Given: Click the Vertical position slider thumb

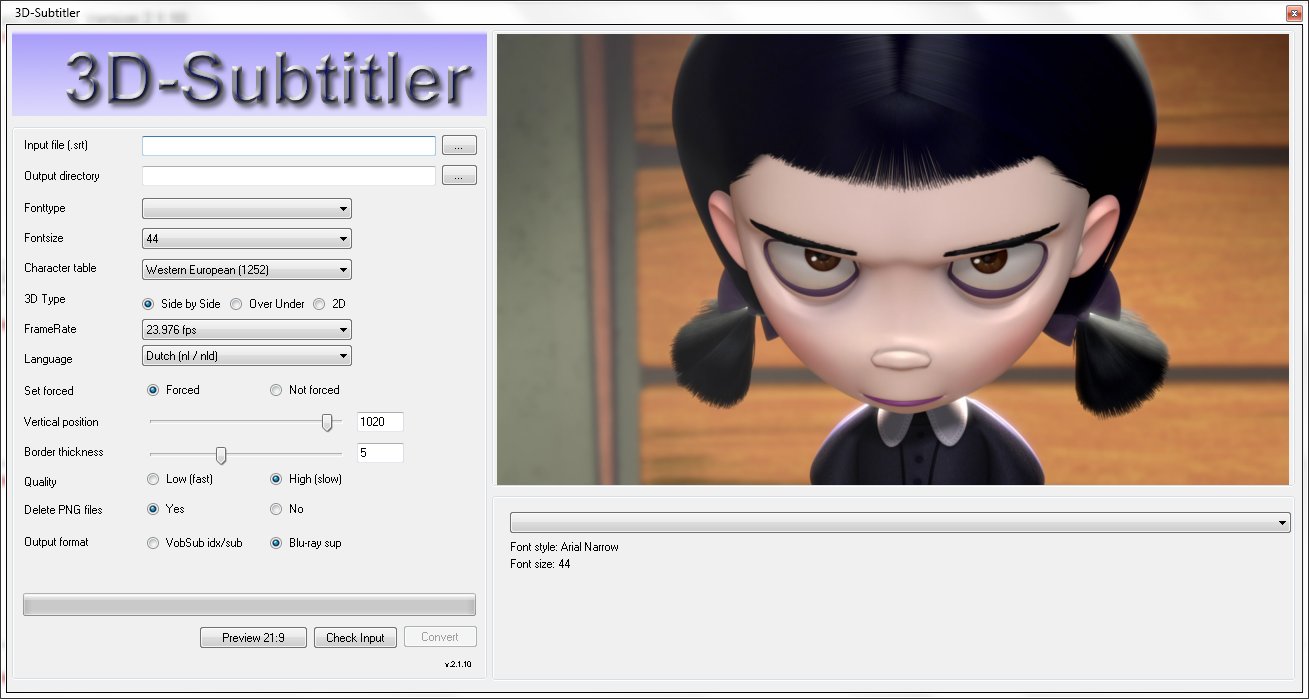Looking at the screenshot, I should pos(327,423).
